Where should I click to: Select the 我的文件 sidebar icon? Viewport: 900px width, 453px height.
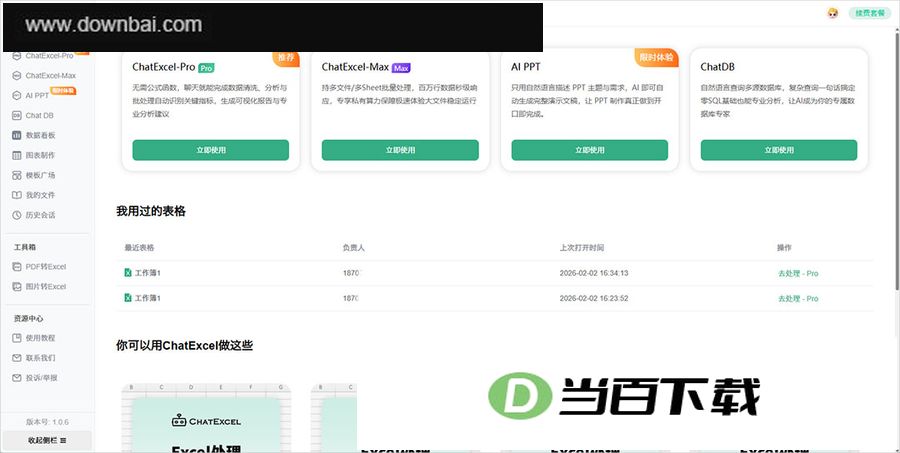tap(16, 195)
